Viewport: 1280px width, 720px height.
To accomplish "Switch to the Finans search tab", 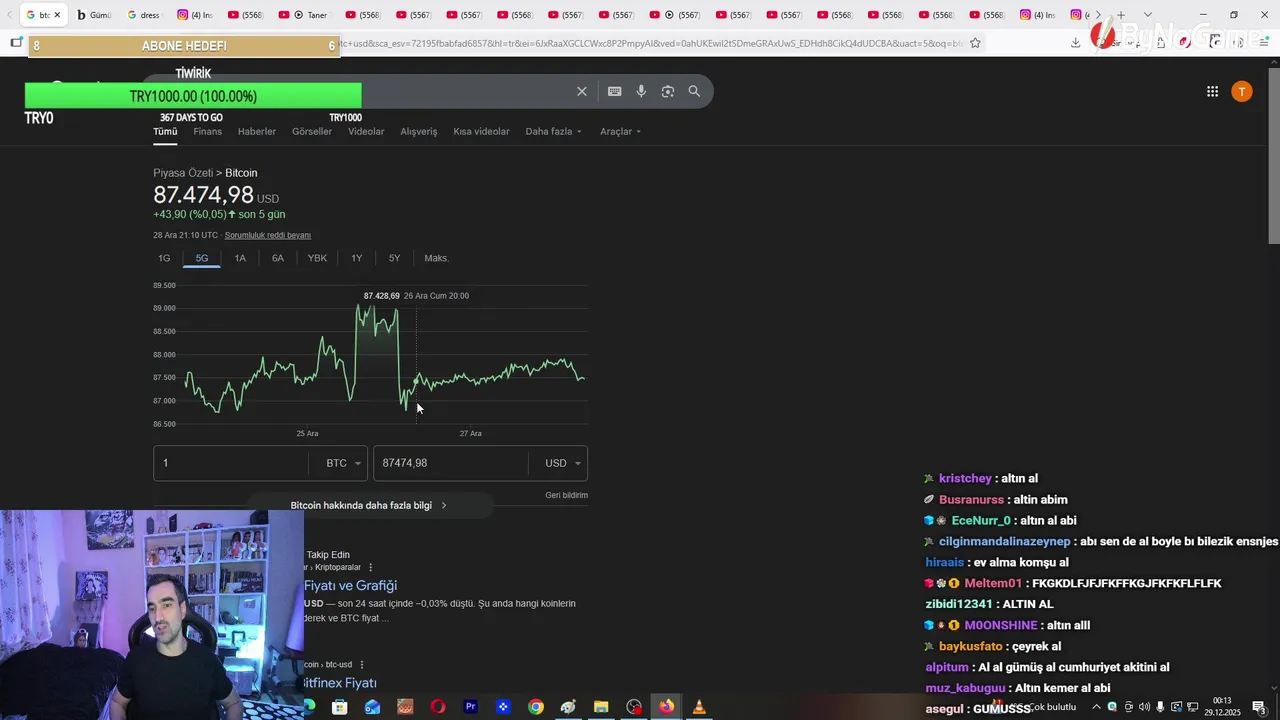I will coord(208,131).
